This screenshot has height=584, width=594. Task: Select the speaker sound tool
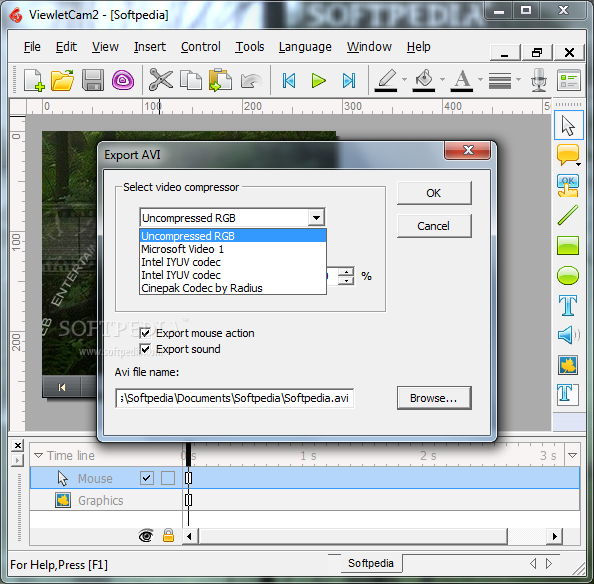pos(568,335)
